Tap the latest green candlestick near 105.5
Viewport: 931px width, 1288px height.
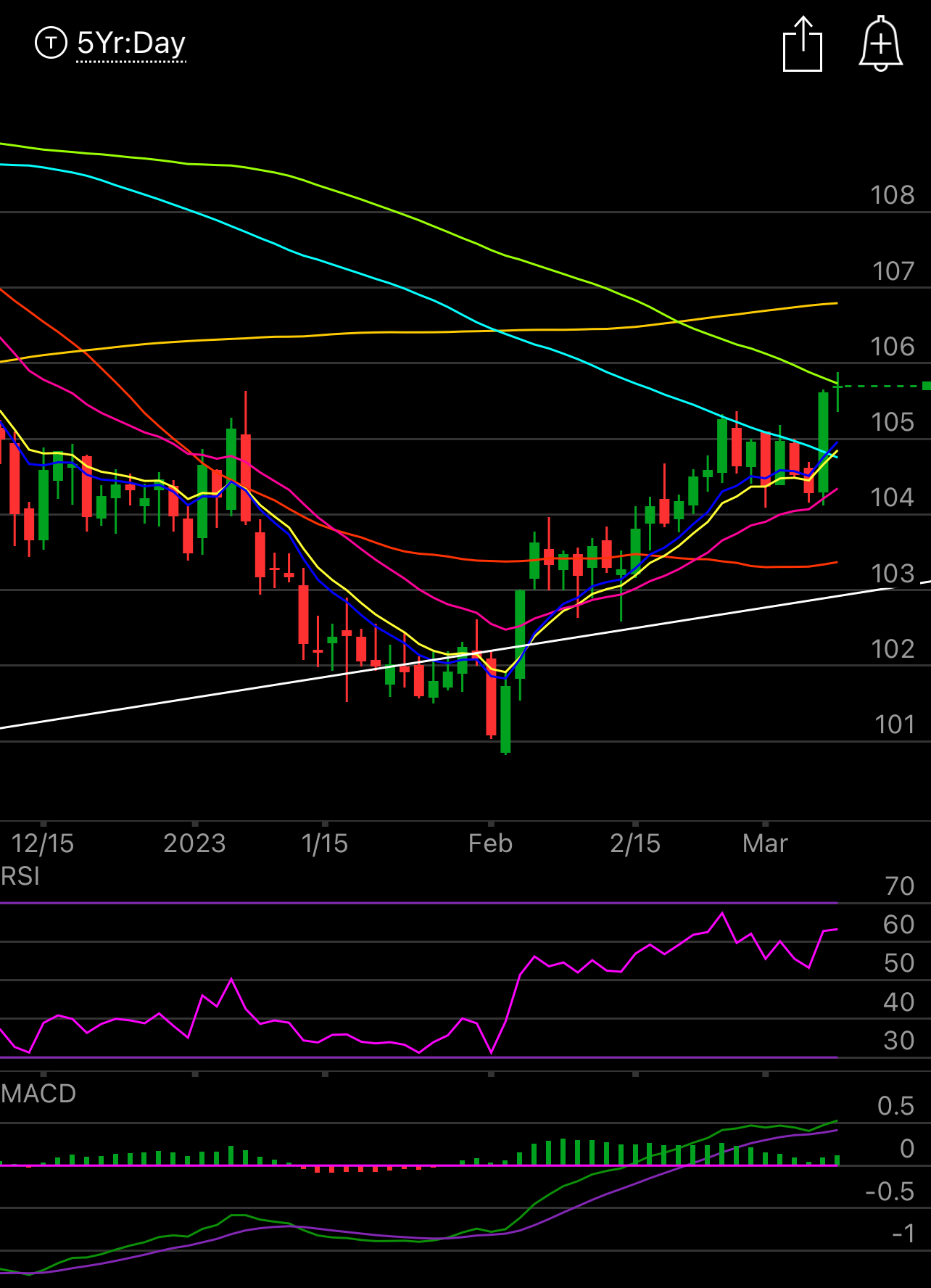[x=837, y=392]
